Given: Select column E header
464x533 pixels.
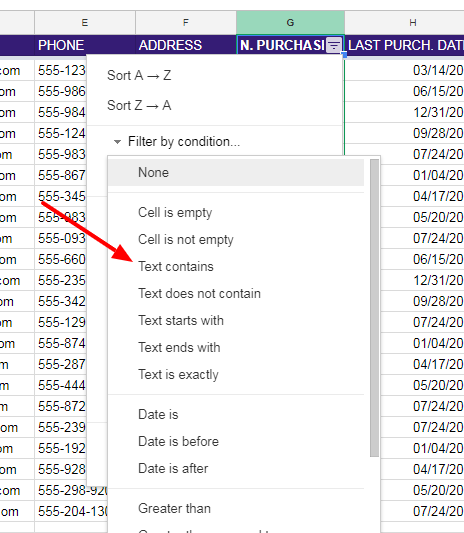Looking at the screenshot, I should tap(85, 23).
